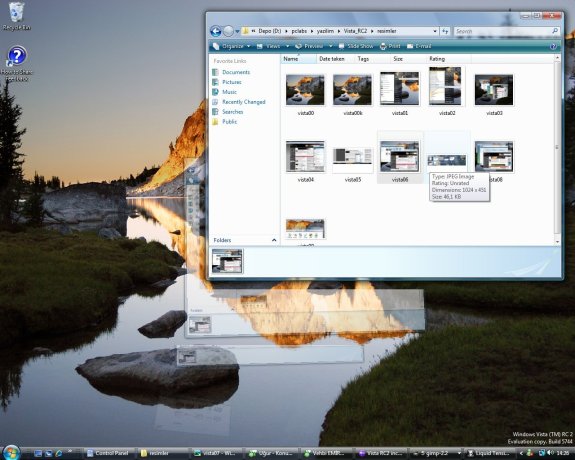Open the arrow after pclabs breadcrumb
The image size is (575, 460).
(x=312, y=32)
